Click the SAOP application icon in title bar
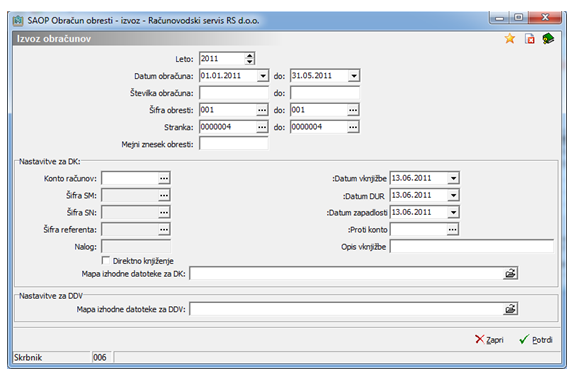 click(x=18, y=20)
